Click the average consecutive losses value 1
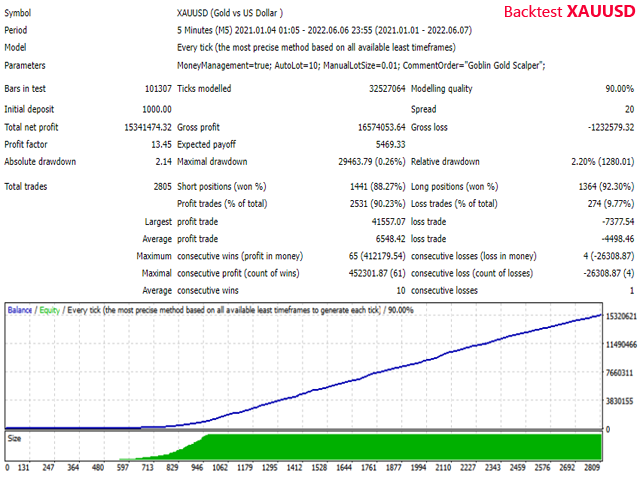 coord(632,291)
